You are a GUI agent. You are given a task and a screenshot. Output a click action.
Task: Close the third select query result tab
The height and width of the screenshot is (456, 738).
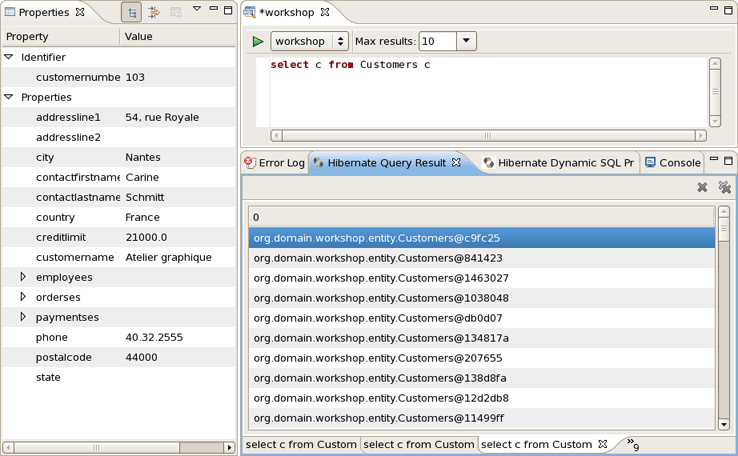click(603, 444)
